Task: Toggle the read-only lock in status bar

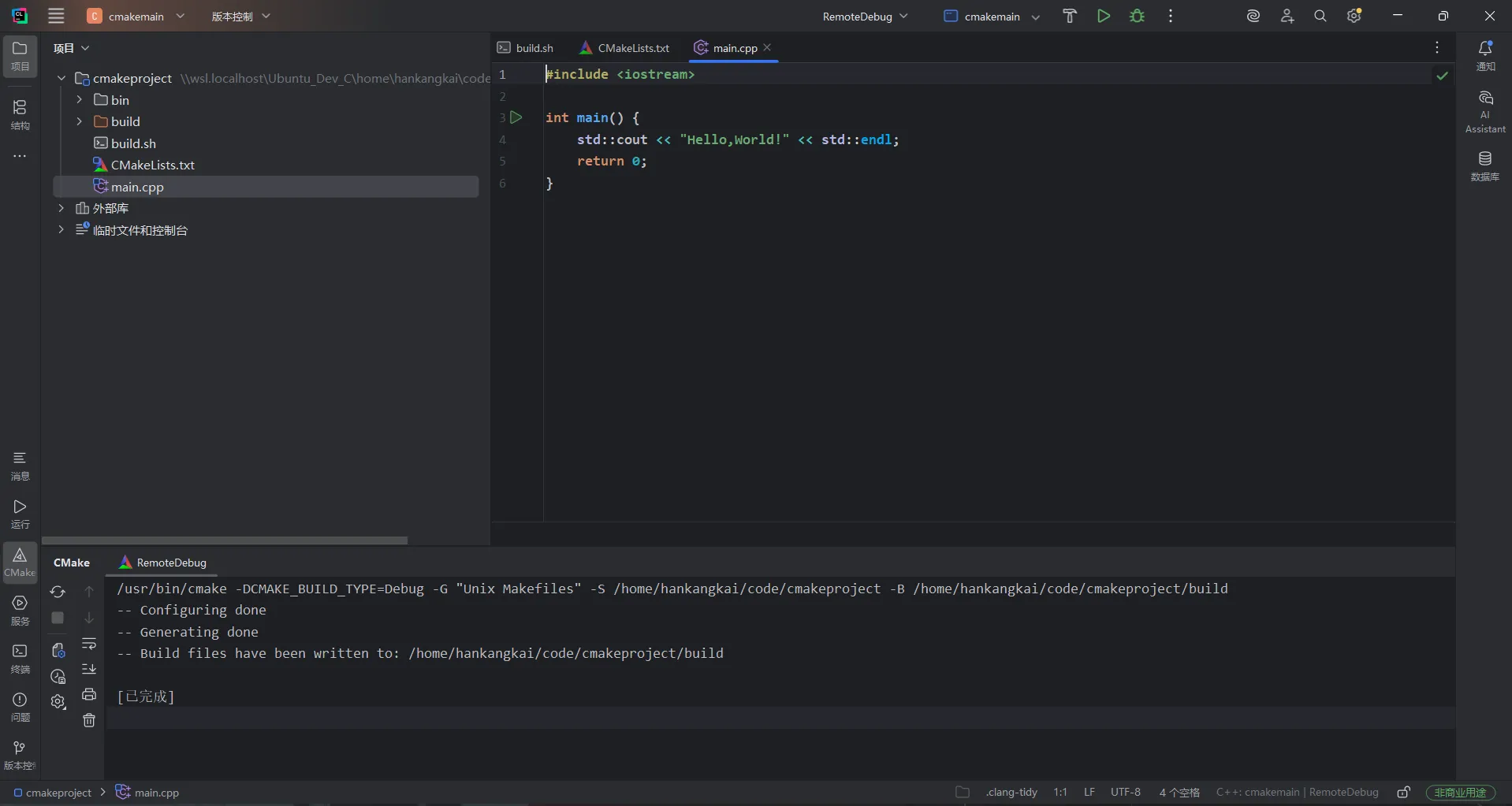Action: click(x=1403, y=792)
